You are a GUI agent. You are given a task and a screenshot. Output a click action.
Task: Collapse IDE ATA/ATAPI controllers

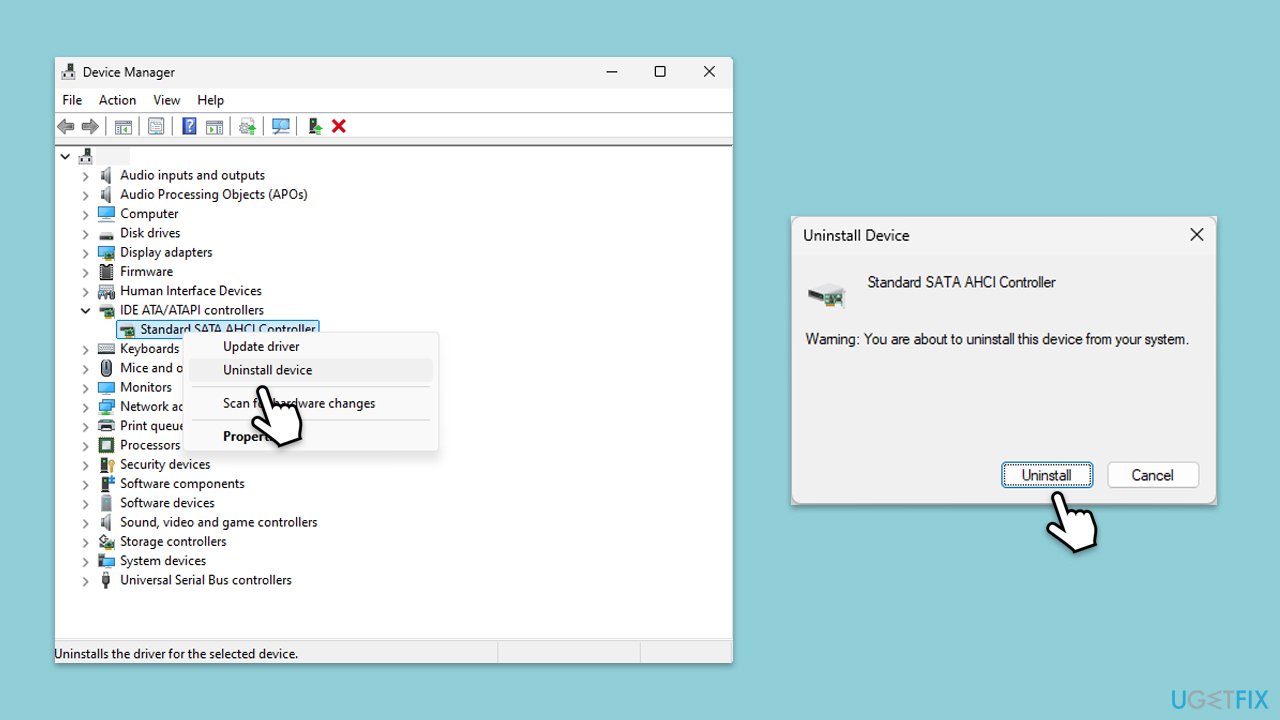click(86, 310)
